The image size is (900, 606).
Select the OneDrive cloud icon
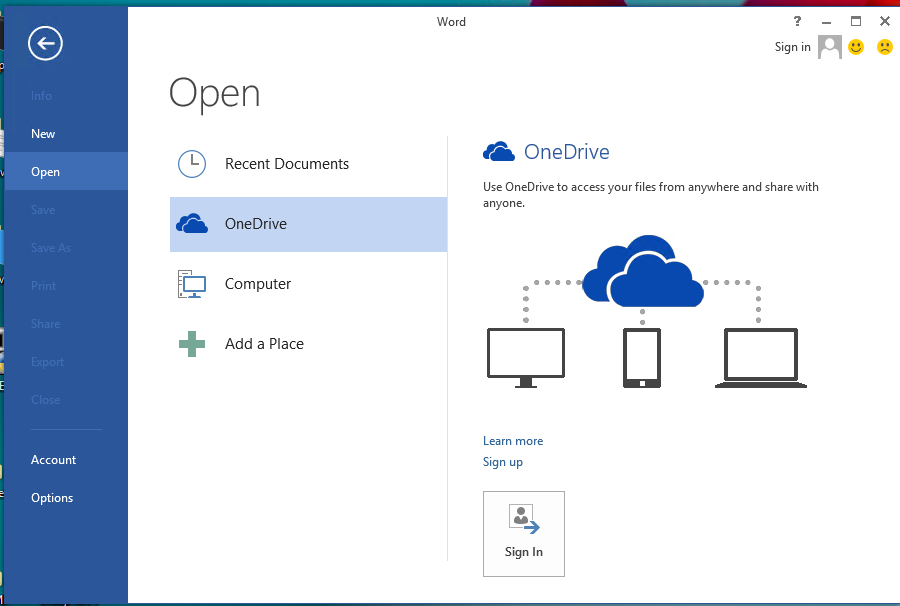click(x=190, y=223)
